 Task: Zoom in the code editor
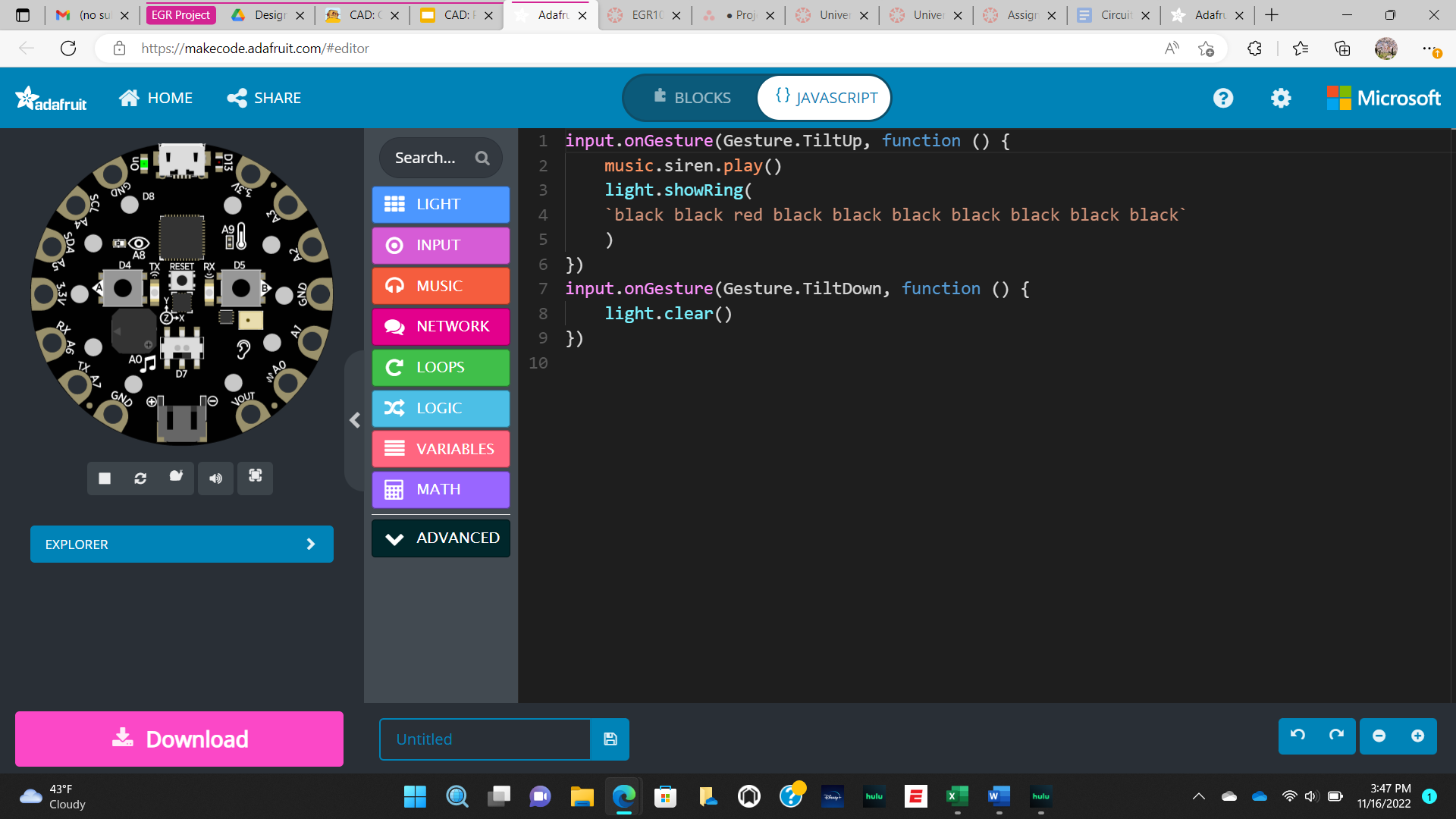1418,736
